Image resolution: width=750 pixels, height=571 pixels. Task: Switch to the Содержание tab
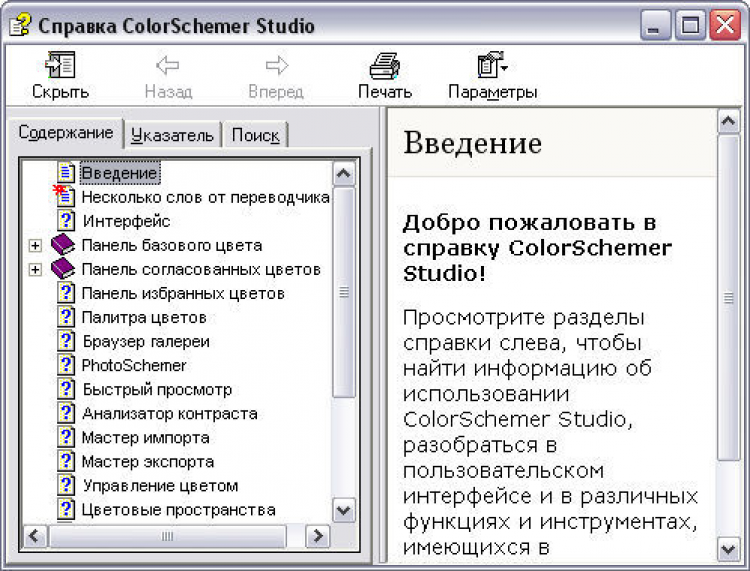(x=66, y=132)
